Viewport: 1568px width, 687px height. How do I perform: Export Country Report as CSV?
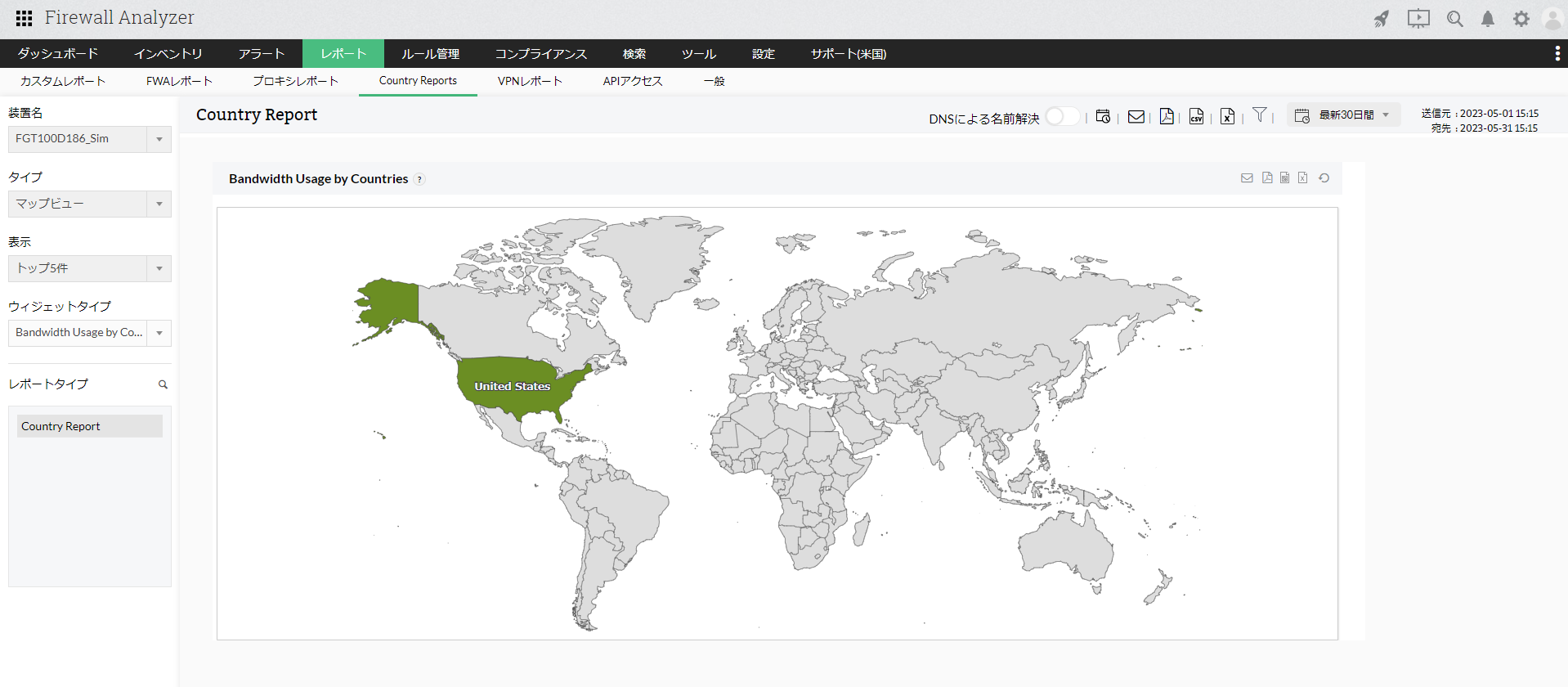point(1197,116)
